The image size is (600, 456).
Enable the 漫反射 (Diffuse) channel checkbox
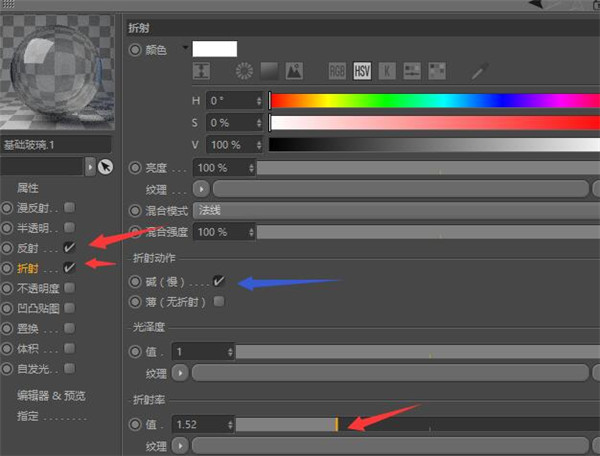tap(69, 207)
